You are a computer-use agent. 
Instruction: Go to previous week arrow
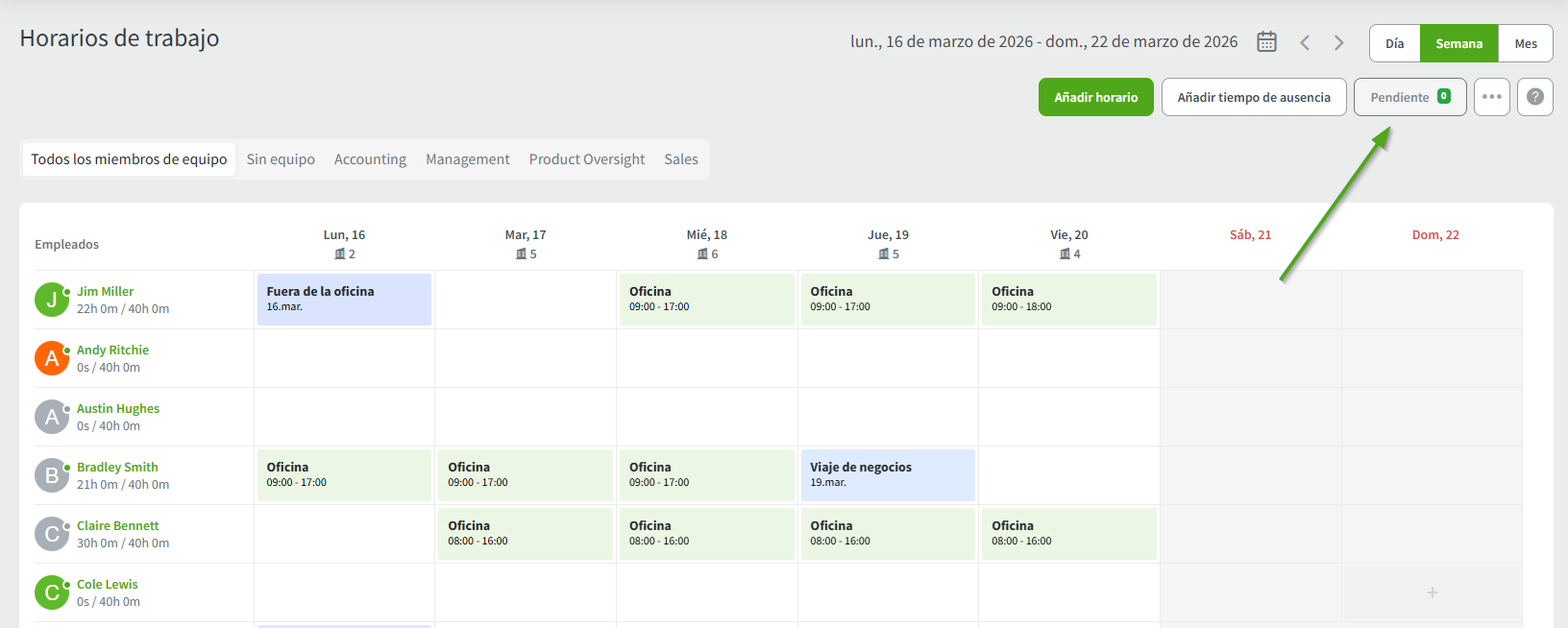1305,43
